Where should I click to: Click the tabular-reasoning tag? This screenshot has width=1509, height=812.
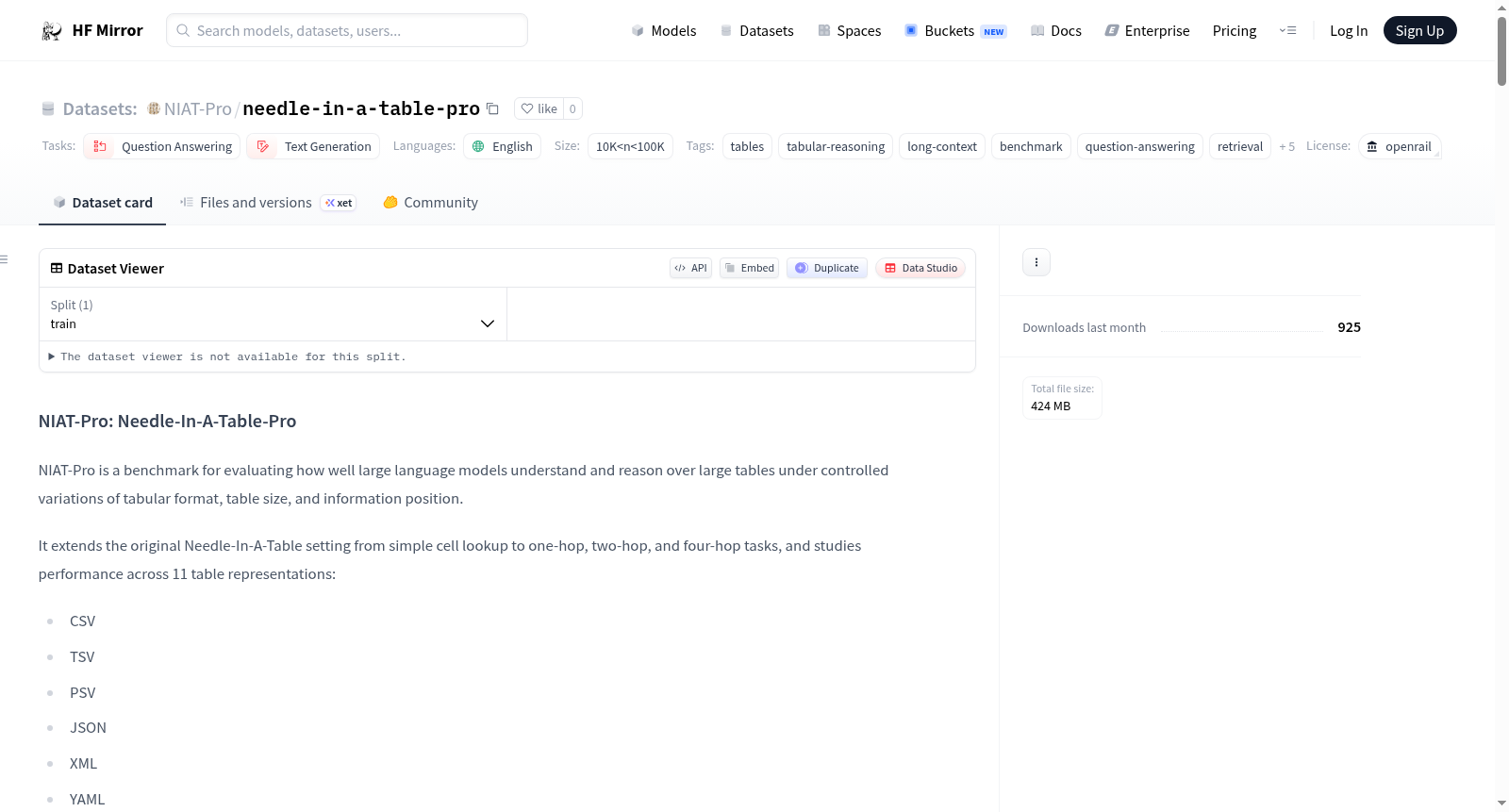pos(836,146)
